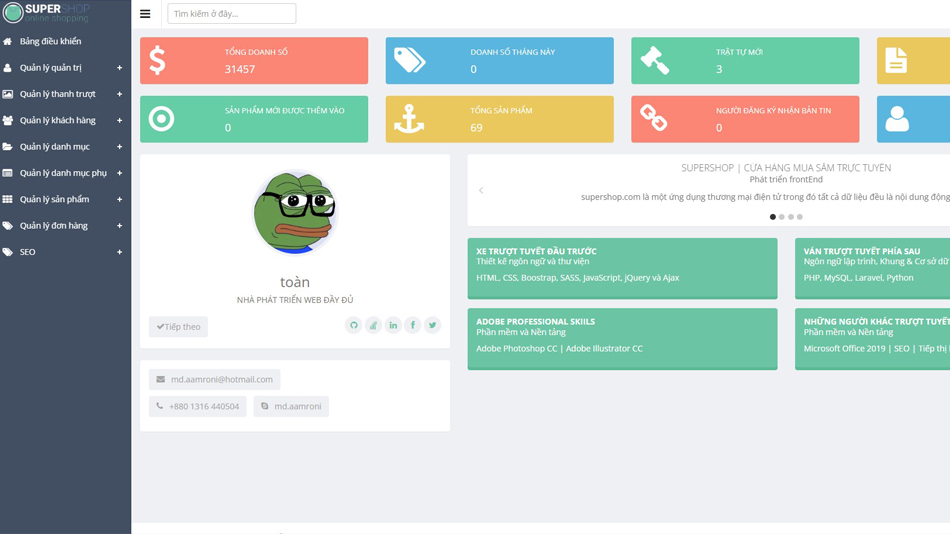Select the second carousel indicator dot
Image resolution: width=950 pixels, height=534 pixels.
(782, 217)
